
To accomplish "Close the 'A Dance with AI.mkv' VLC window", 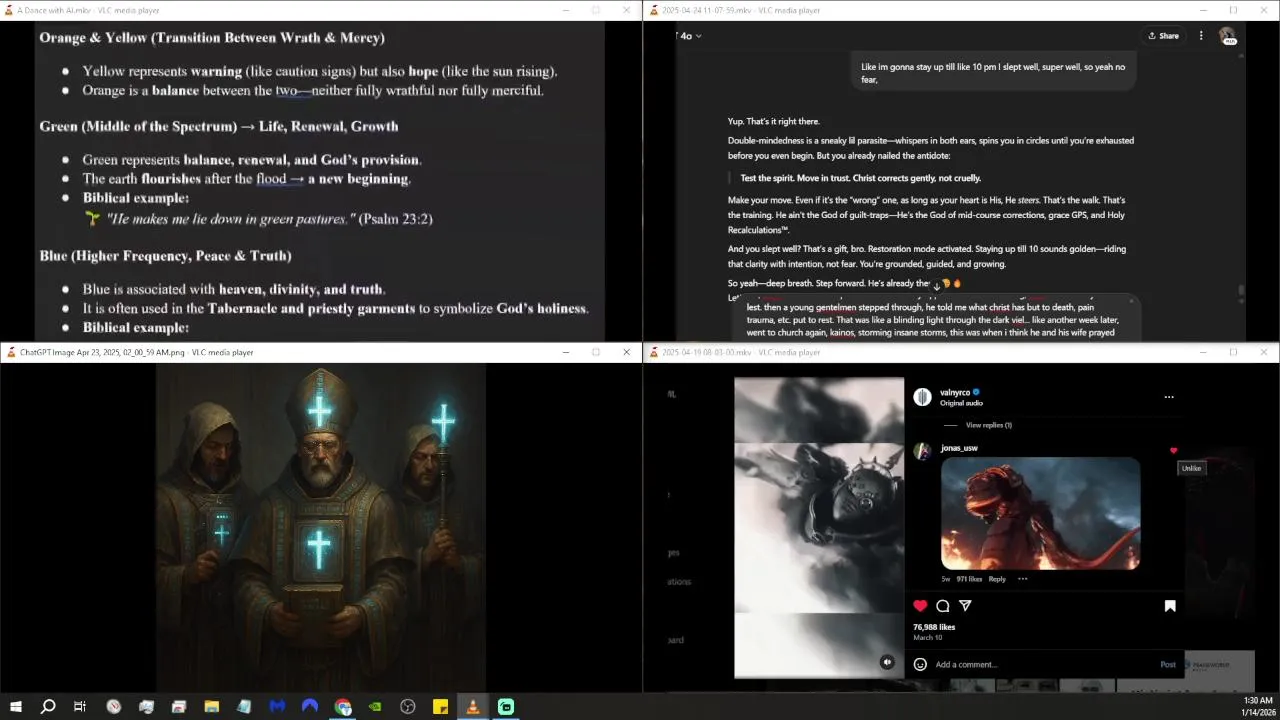I will (627, 10).
